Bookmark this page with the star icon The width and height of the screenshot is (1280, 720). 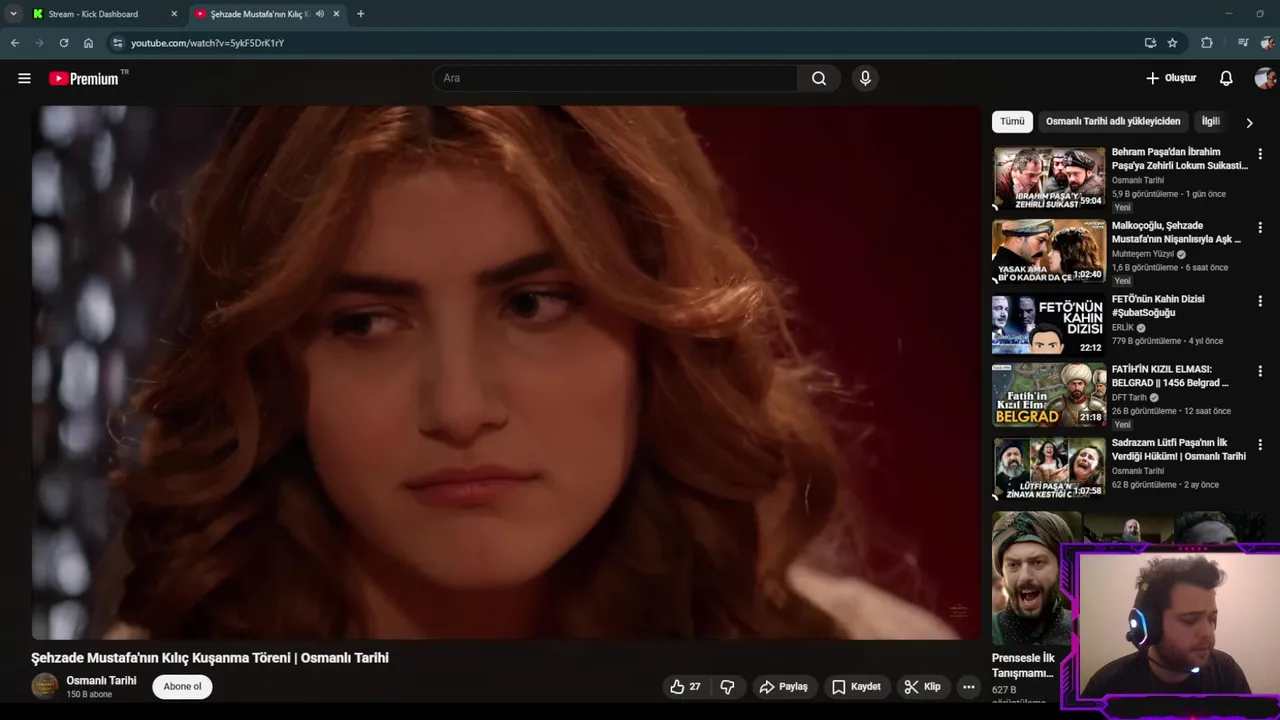tap(1172, 43)
